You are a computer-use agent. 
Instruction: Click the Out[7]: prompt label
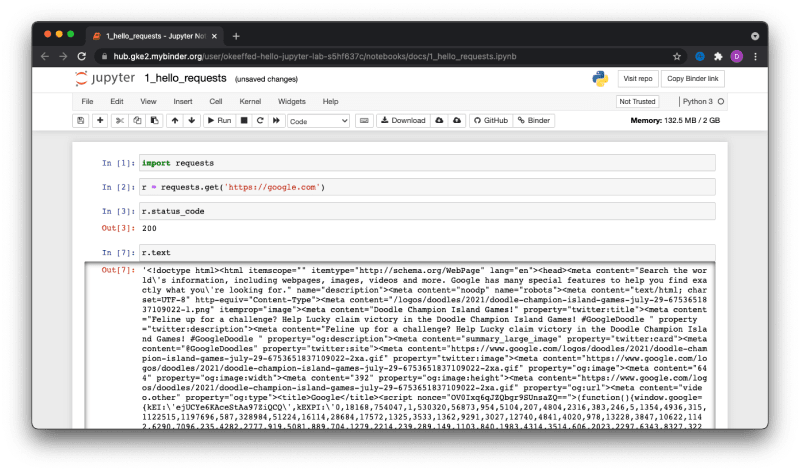tap(118, 270)
